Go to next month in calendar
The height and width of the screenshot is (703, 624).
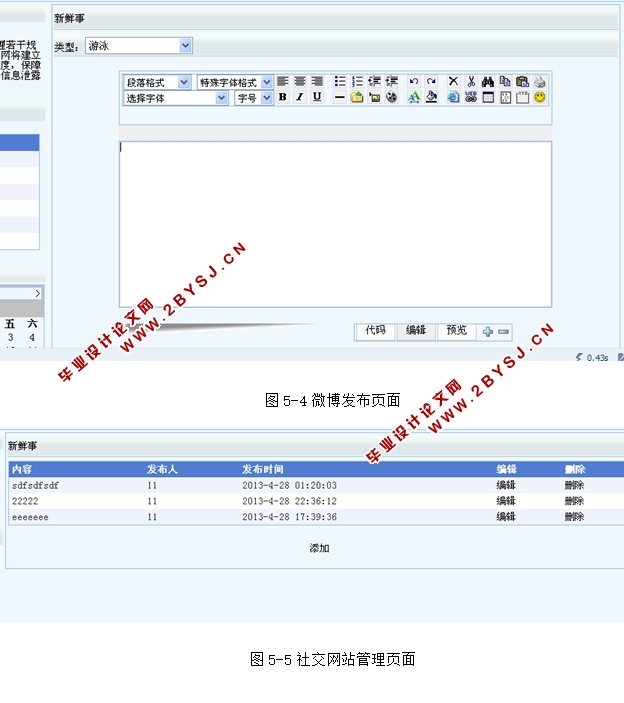(x=38, y=294)
